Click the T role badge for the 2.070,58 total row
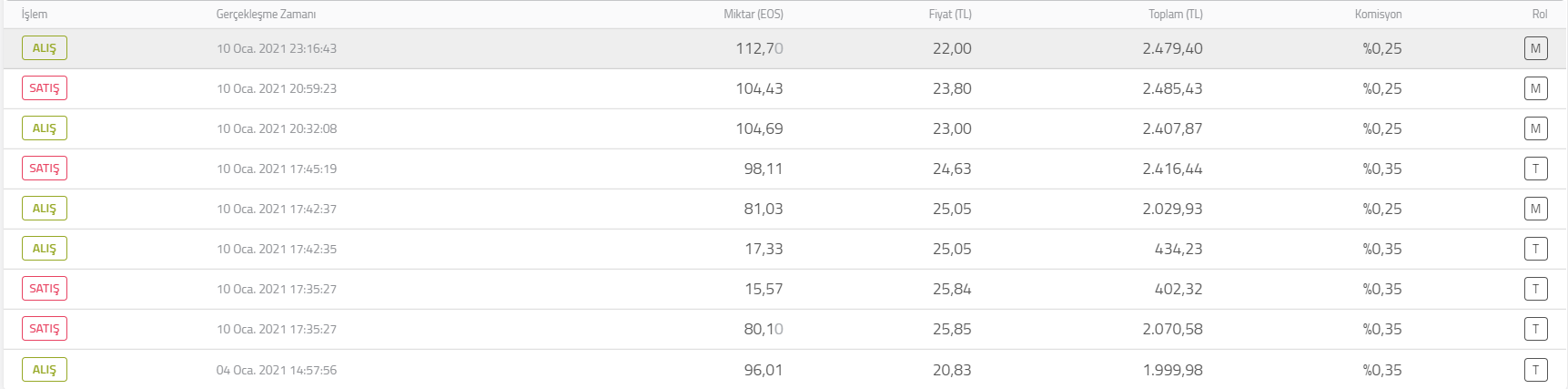 click(1535, 329)
